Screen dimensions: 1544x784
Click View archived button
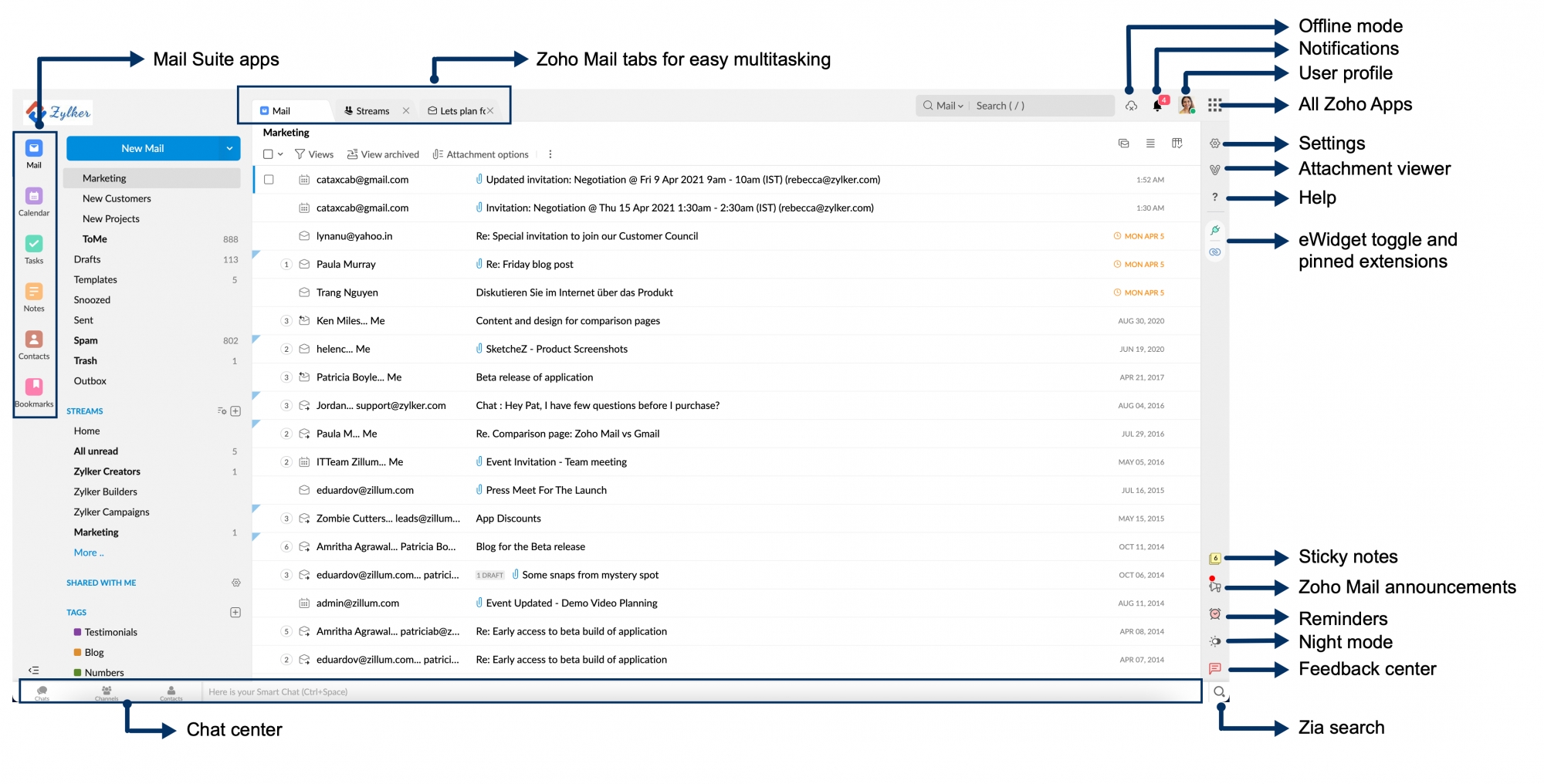(x=383, y=154)
